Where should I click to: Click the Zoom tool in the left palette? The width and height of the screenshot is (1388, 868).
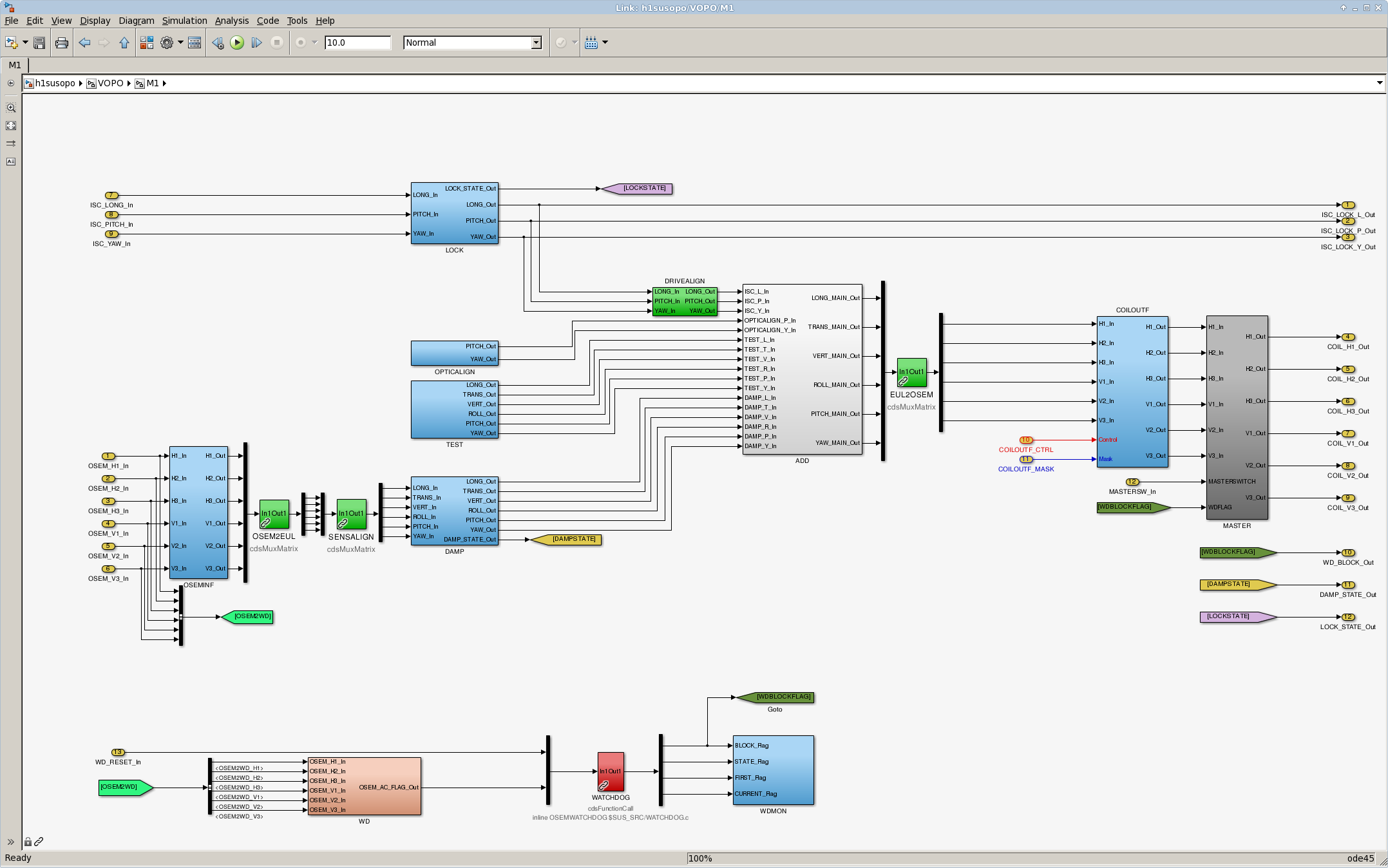pyautogui.click(x=11, y=108)
